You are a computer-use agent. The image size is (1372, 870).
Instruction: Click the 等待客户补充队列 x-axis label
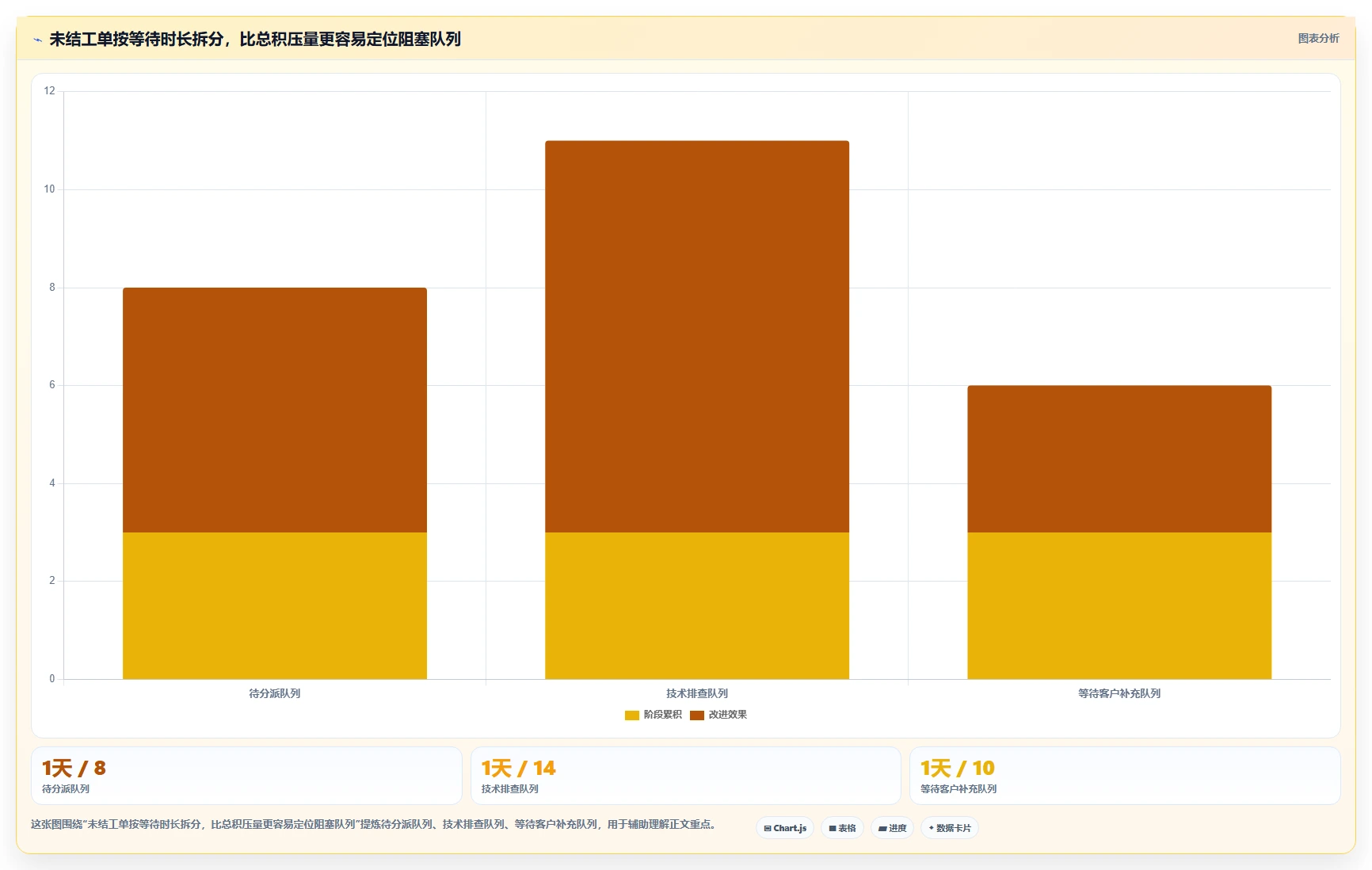click(1119, 693)
